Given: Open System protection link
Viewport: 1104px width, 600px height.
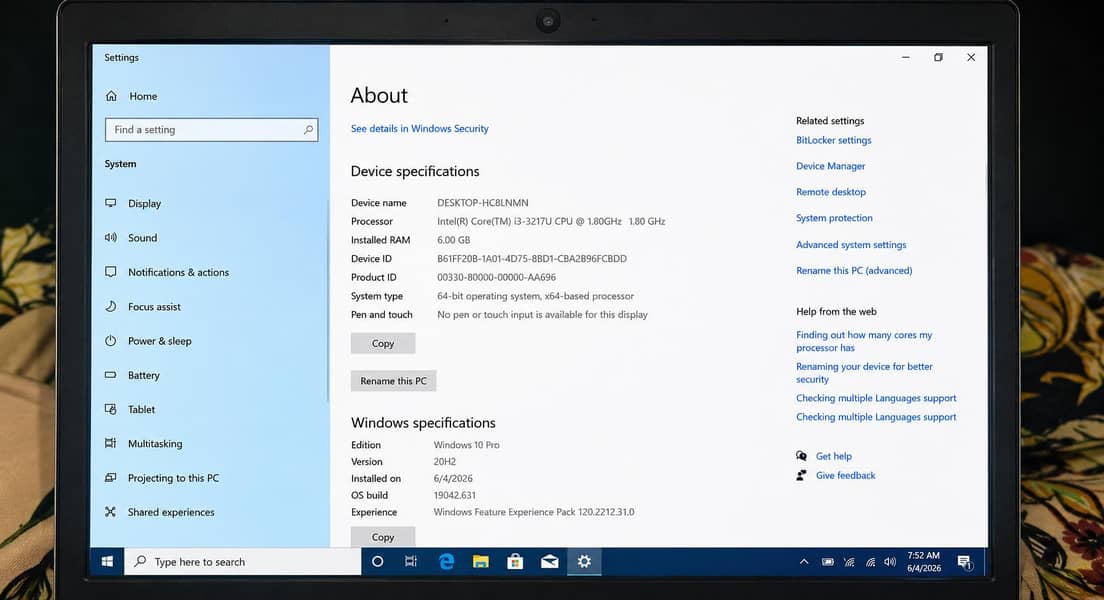Looking at the screenshot, I should (834, 218).
